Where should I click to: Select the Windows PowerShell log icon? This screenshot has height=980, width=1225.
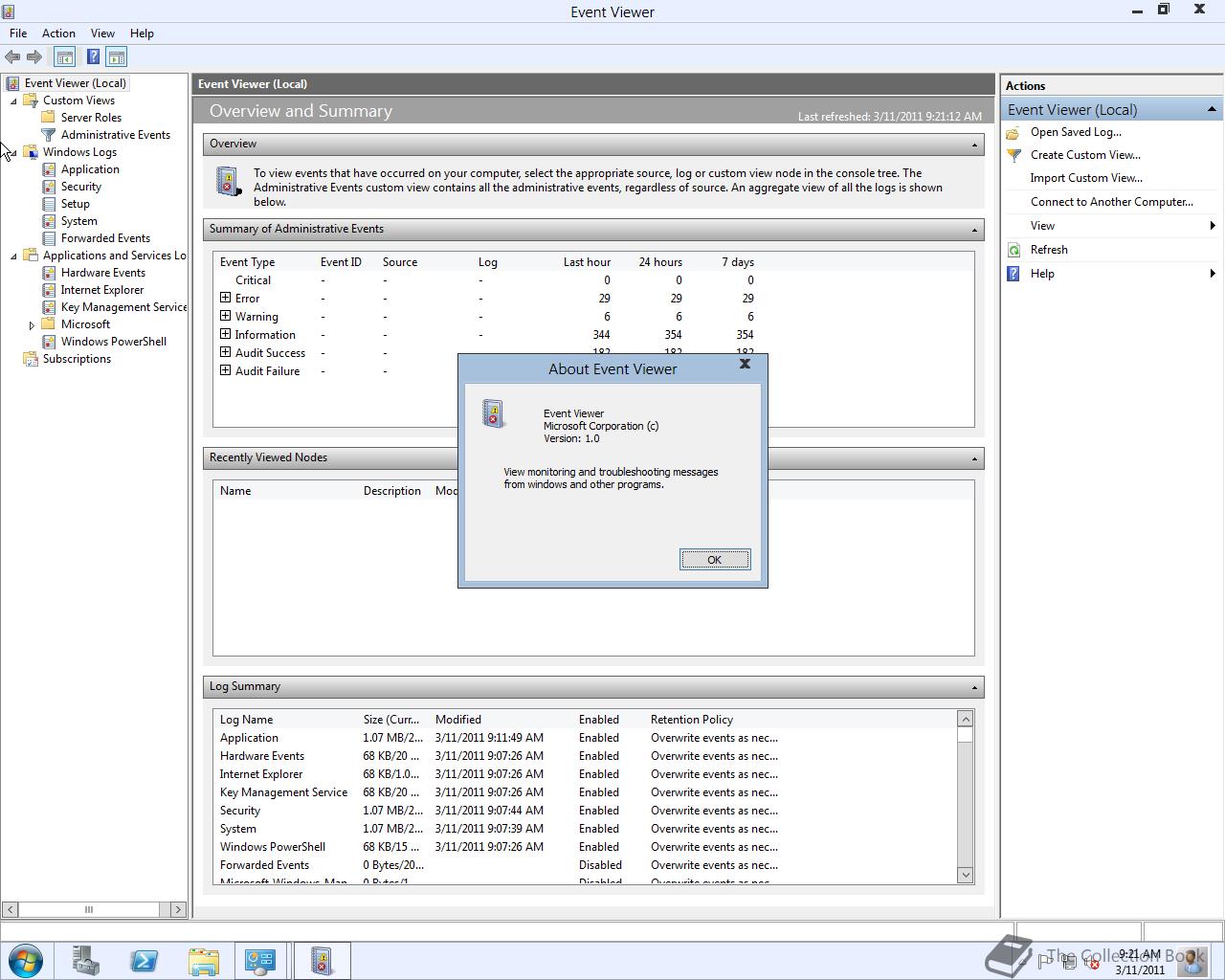49,342
